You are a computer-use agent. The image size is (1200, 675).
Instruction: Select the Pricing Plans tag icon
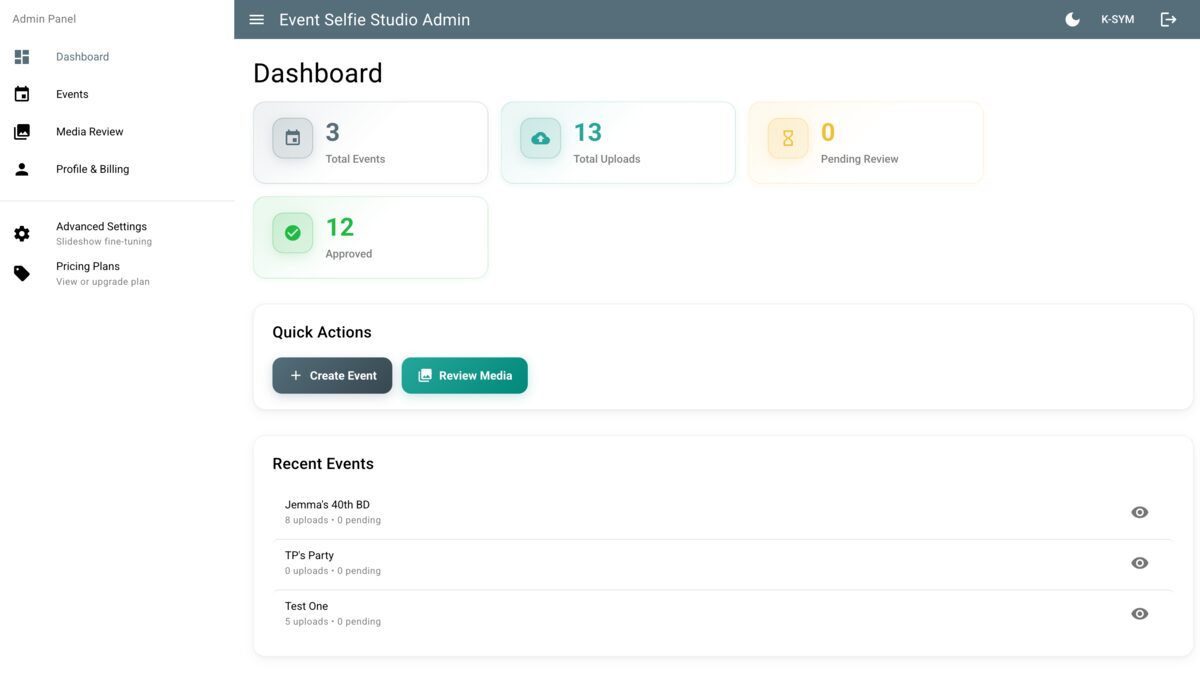pyautogui.click(x=21, y=273)
